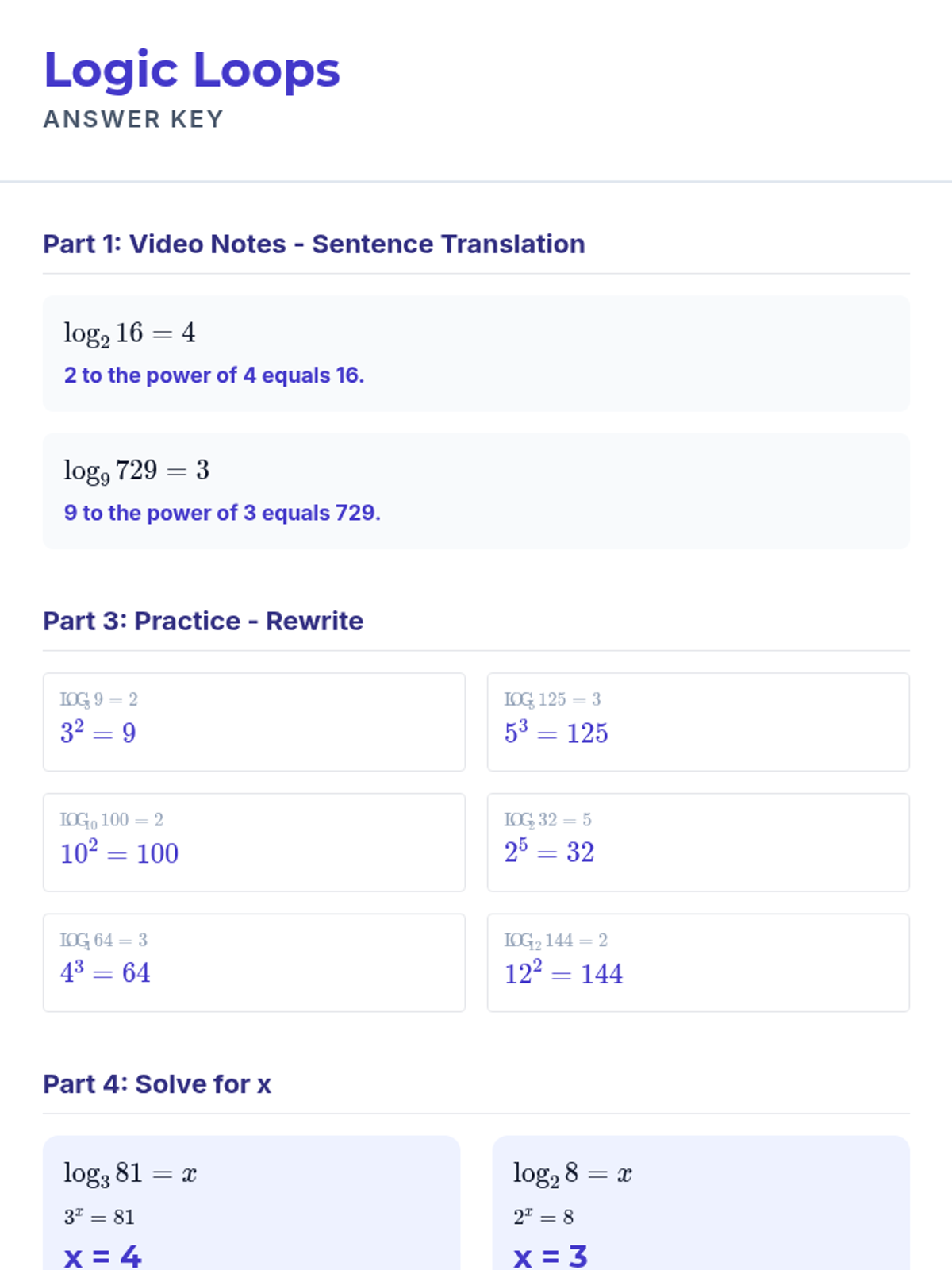
Task: Click the log base 2 of 16 equation
Action: point(129,333)
